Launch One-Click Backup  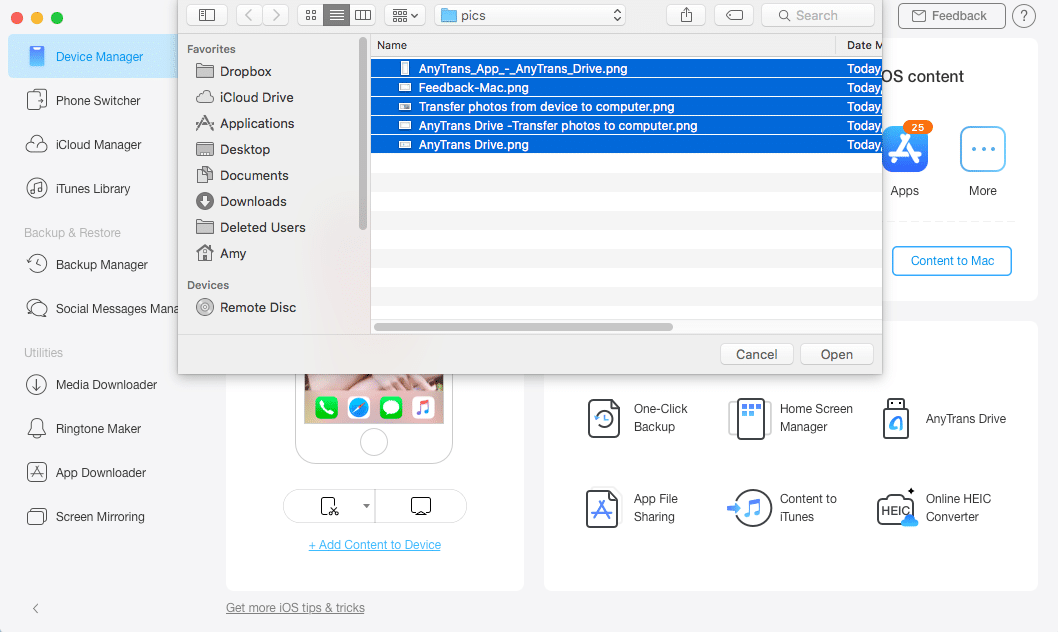click(638, 418)
